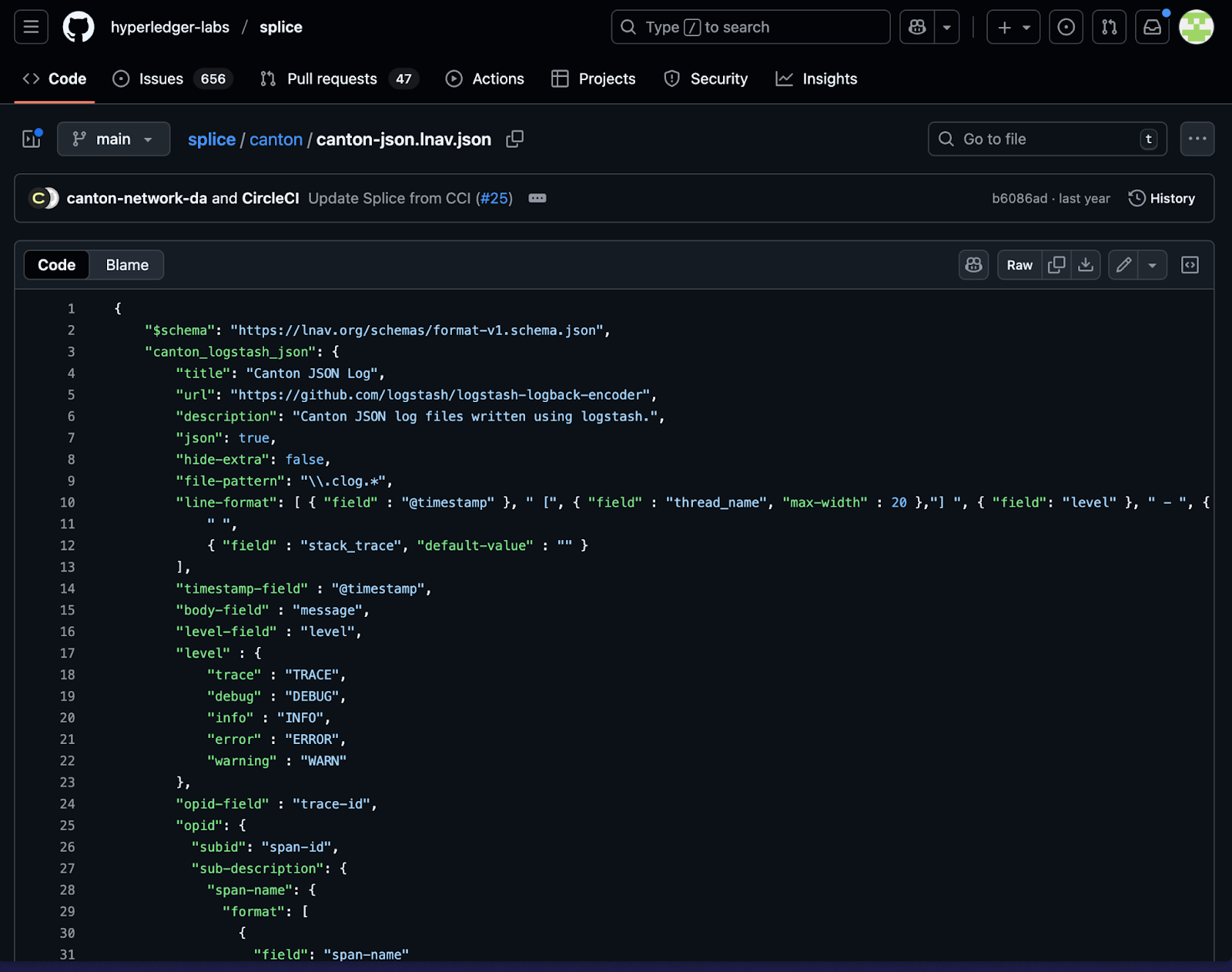The height and width of the screenshot is (972, 1232).
Task: Open Copilot chat from the top bar
Action: click(x=916, y=26)
